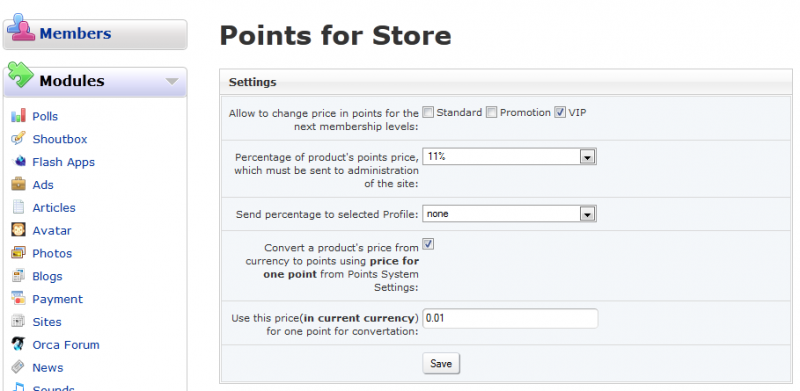This screenshot has height=391, width=800.
Task: Click the price for one point field
Action: (510, 319)
